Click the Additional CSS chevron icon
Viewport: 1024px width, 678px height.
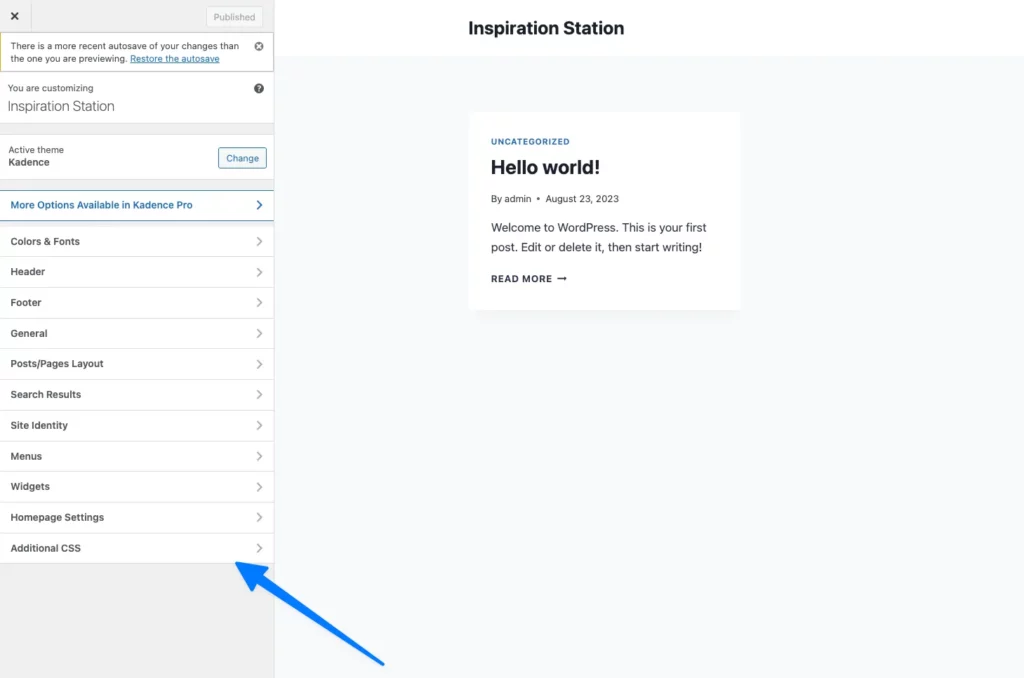point(259,548)
